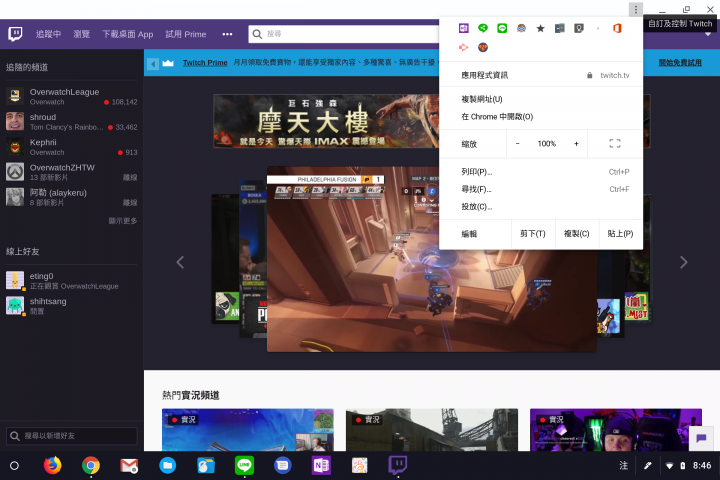
Task: Open Kephrii followed channel
Action: [x=72, y=147]
